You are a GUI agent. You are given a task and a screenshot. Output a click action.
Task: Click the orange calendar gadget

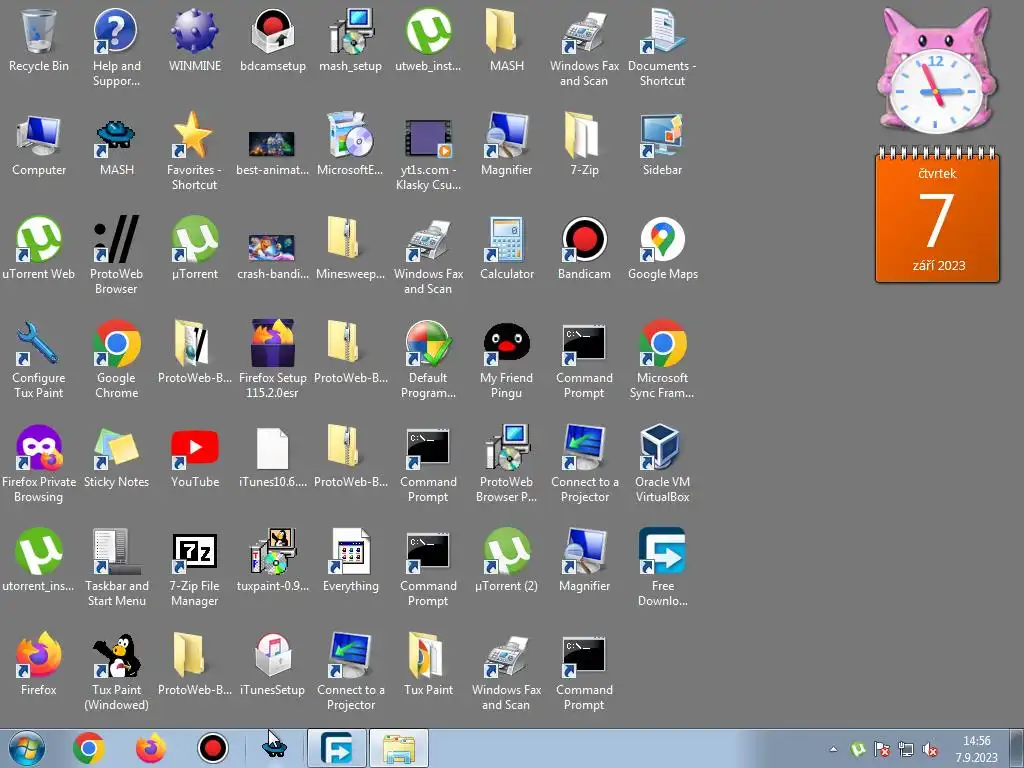pos(937,214)
